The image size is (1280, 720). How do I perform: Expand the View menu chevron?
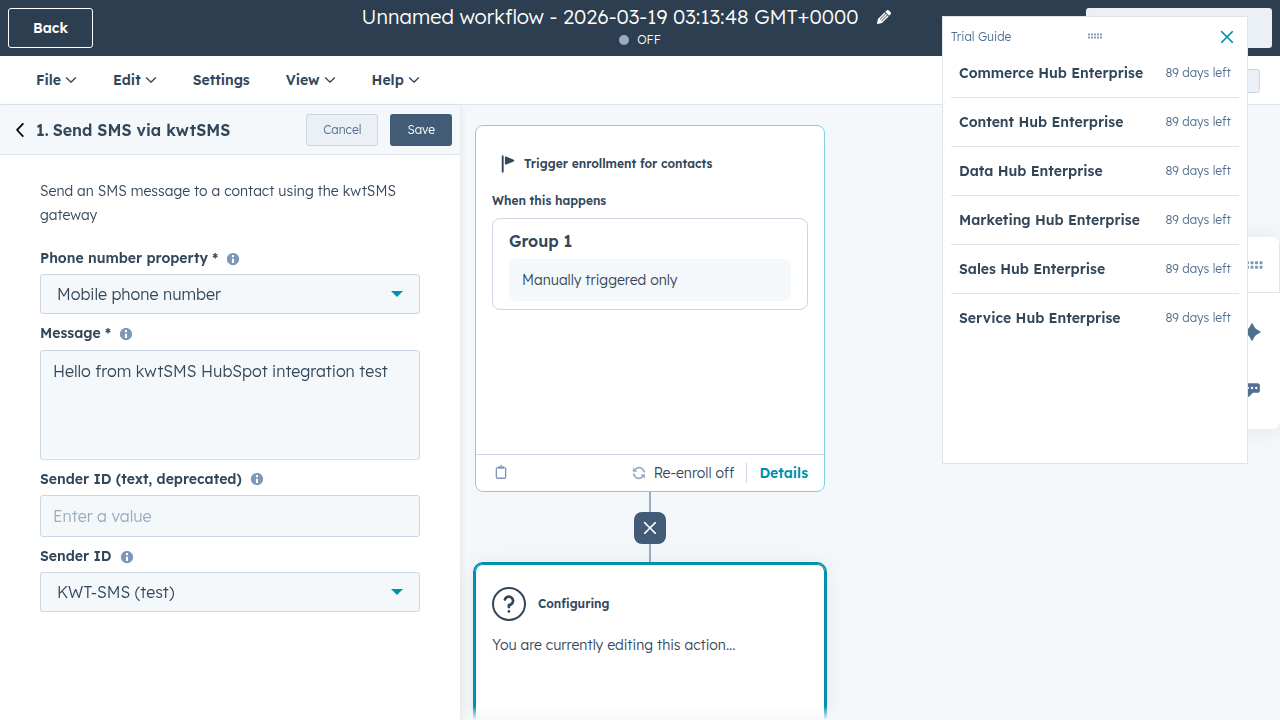(x=329, y=80)
